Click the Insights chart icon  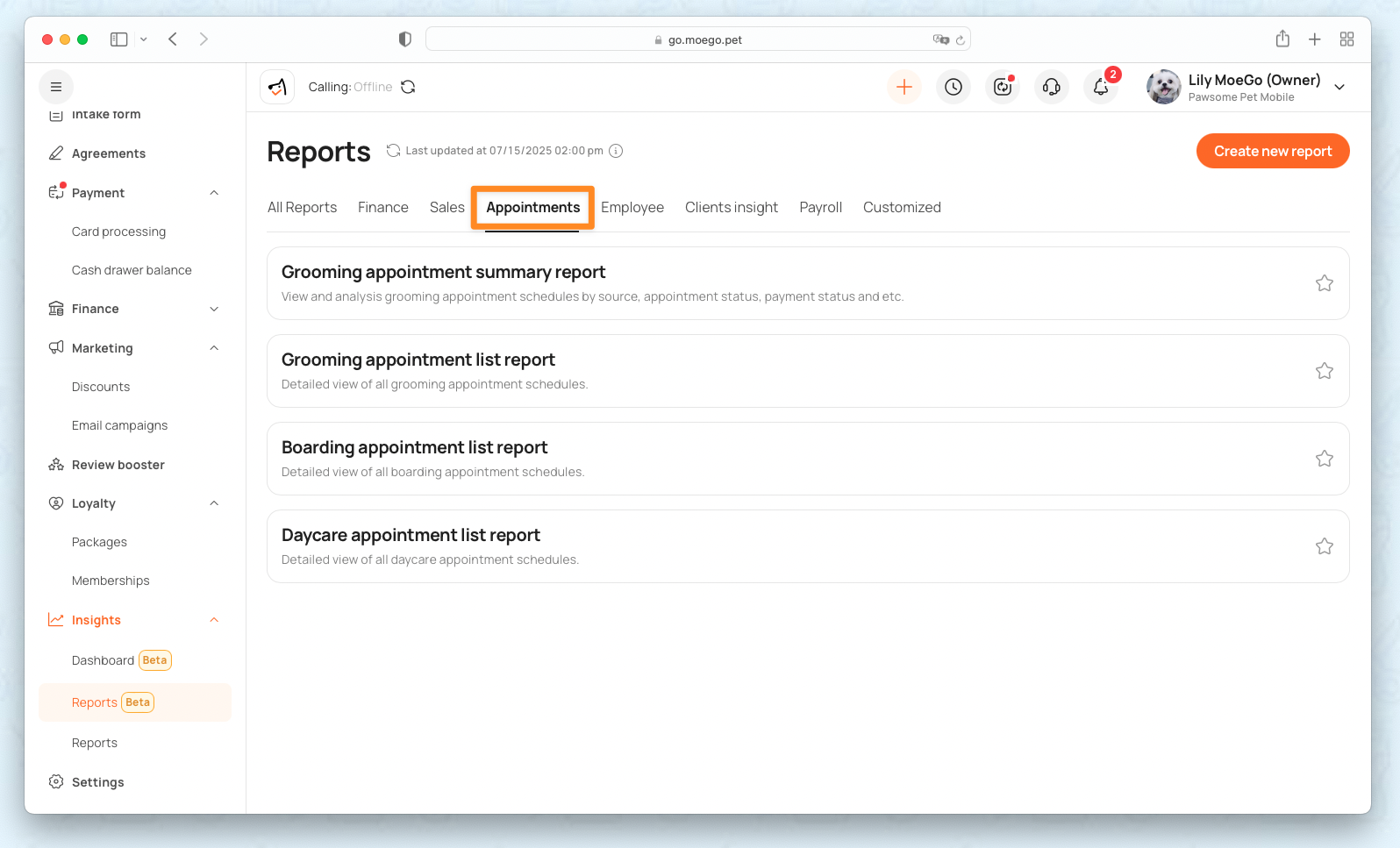click(x=56, y=620)
